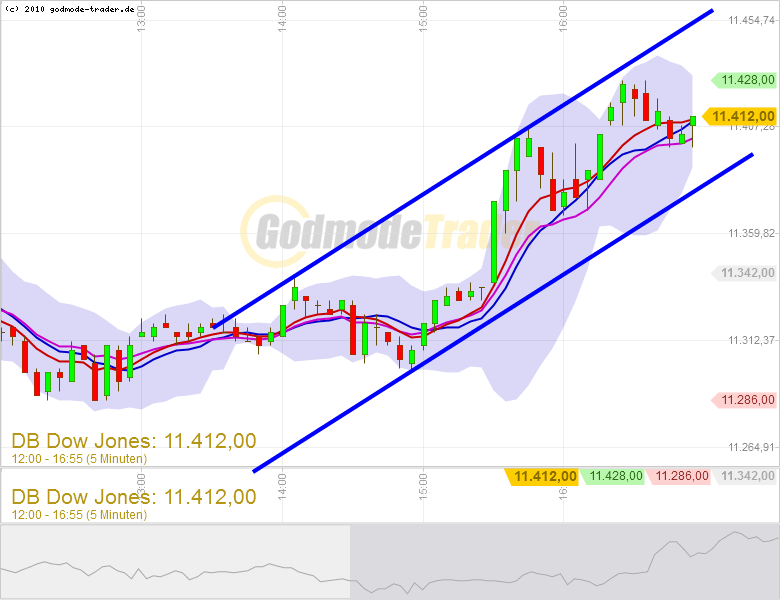Click the tall green candle before 15:45
780x600 pixels.
494,242
